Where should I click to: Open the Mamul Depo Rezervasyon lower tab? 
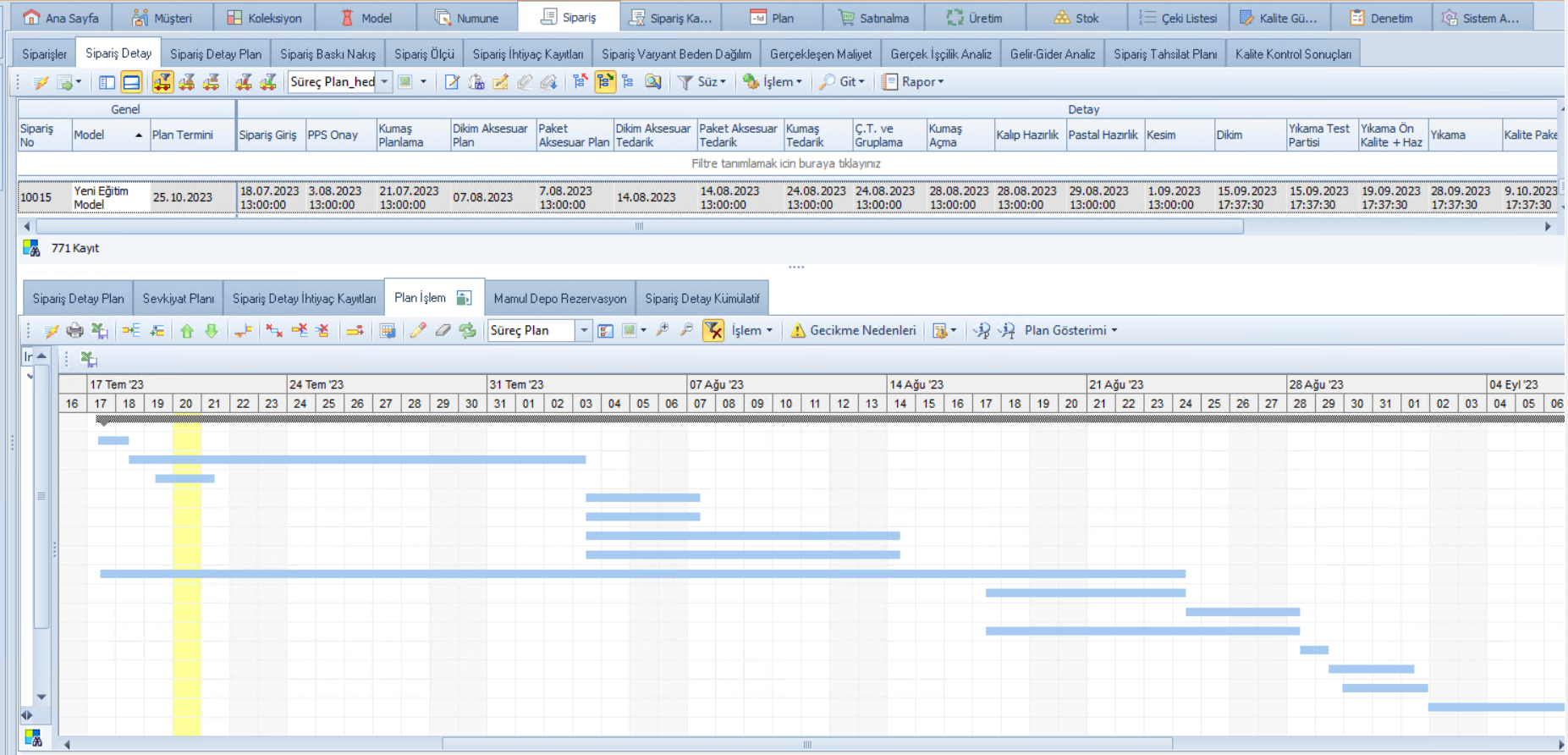pyautogui.click(x=560, y=299)
